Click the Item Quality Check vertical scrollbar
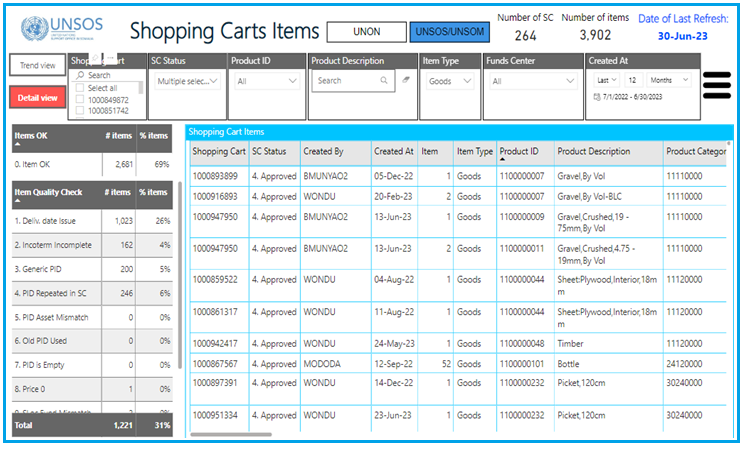This screenshot has width=744, height=449. (x=180, y=275)
